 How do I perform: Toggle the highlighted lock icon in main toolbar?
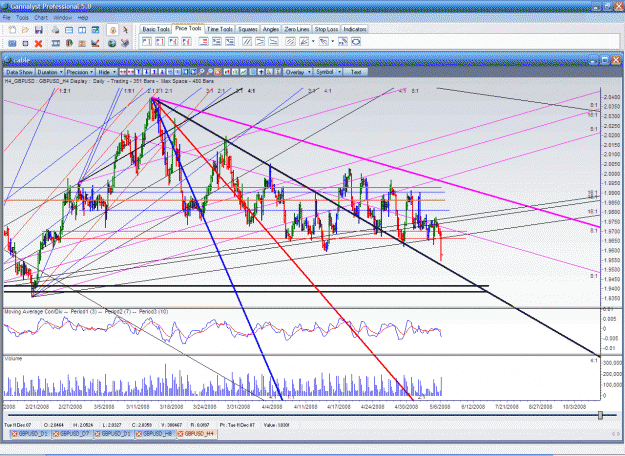(112, 30)
